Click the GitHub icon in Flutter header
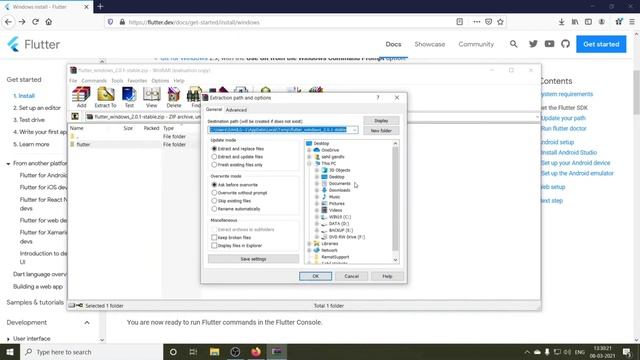The width and height of the screenshot is (640, 360). 565,44
